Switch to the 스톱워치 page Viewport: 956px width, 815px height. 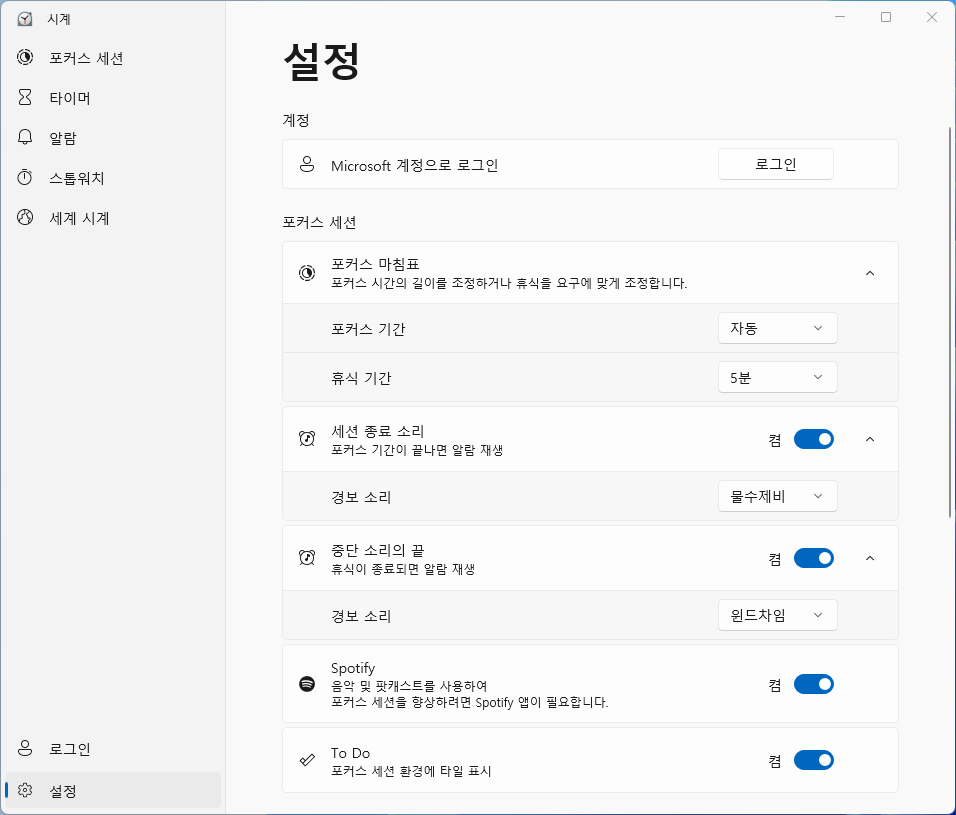click(113, 178)
